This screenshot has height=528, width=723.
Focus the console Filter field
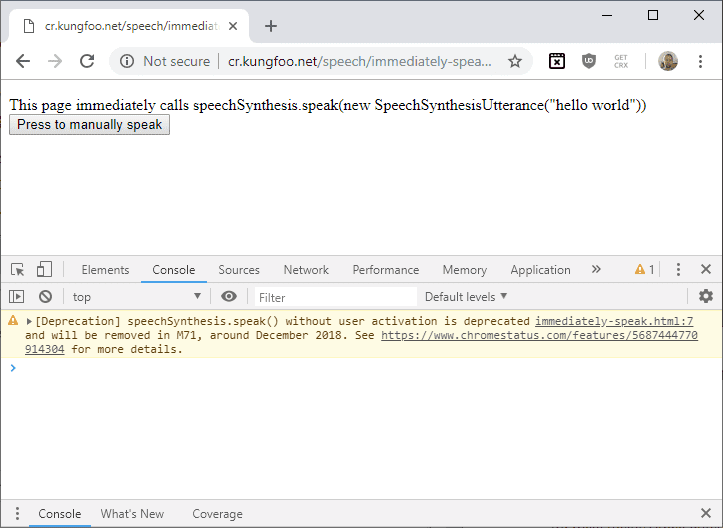click(336, 297)
